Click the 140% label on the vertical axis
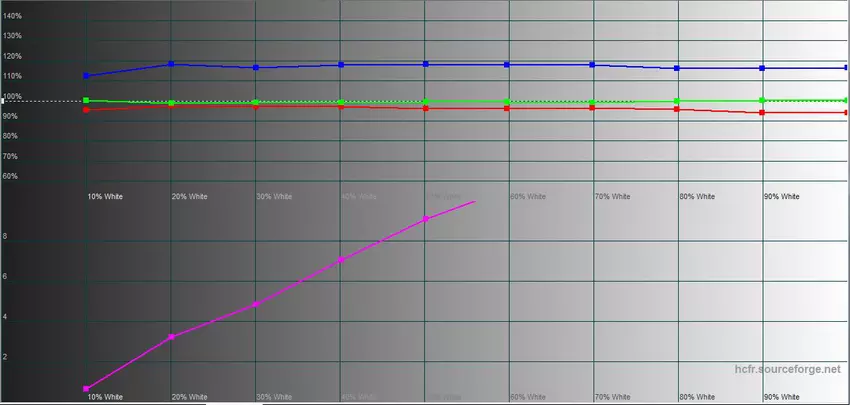 pyautogui.click(x=13, y=16)
